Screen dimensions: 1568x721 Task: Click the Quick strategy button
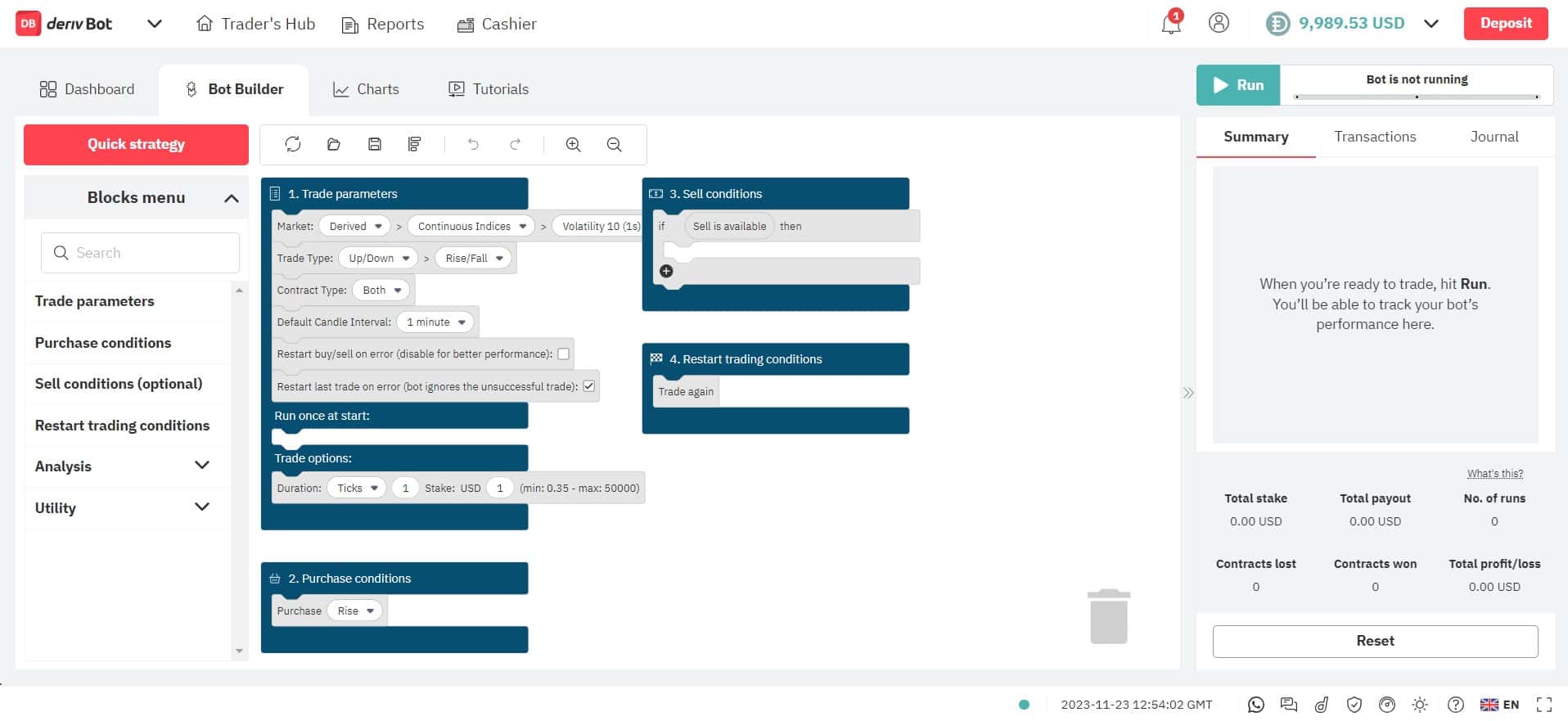click(x=136, y=144)
